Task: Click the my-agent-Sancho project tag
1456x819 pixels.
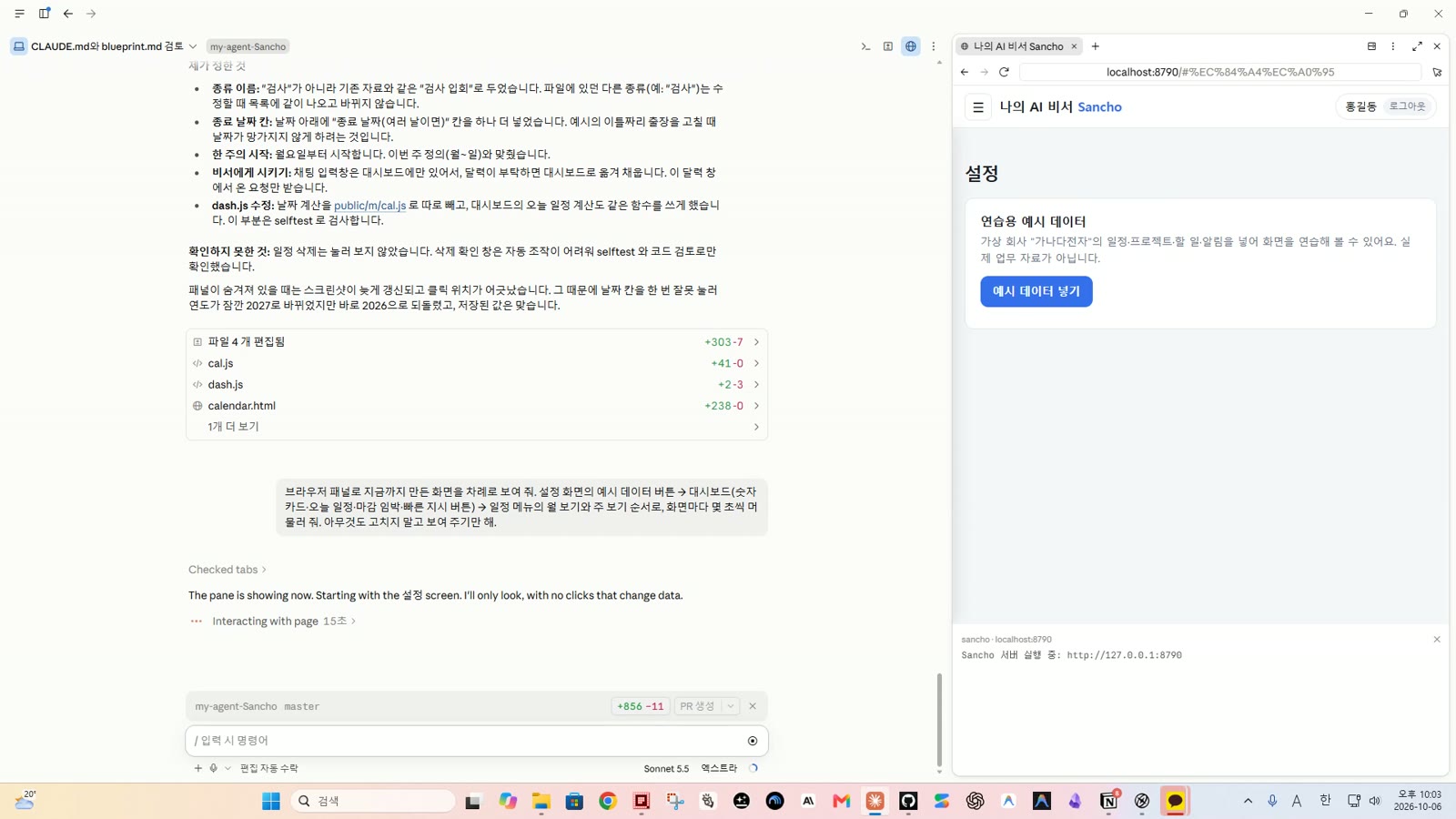Action: coord(248,46)
